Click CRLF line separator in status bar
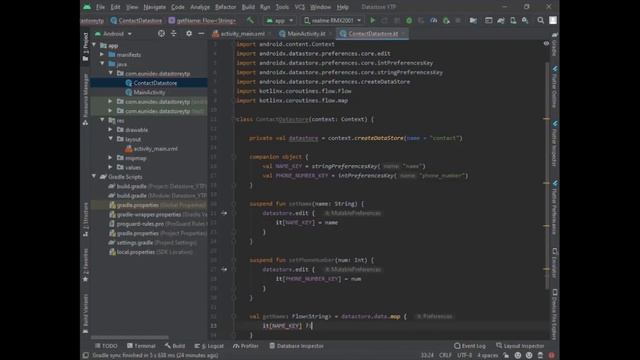 pyautogui.click(x=445, y=356)
